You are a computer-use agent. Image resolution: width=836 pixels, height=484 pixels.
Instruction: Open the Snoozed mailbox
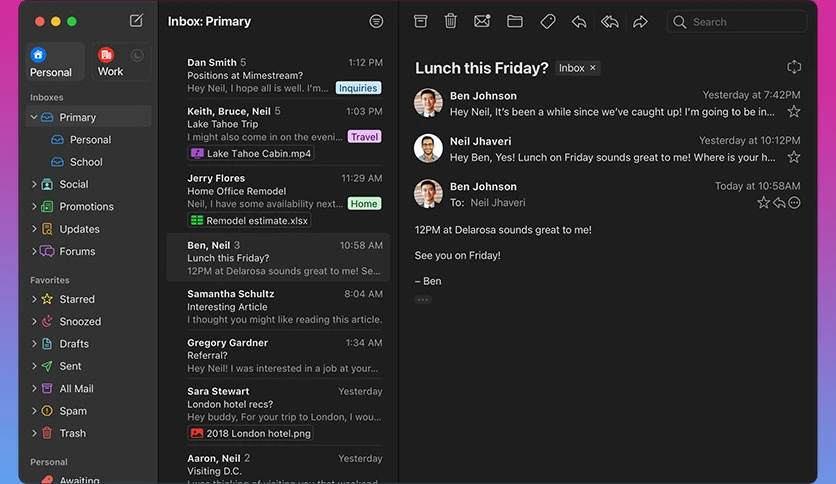(89, 321)
